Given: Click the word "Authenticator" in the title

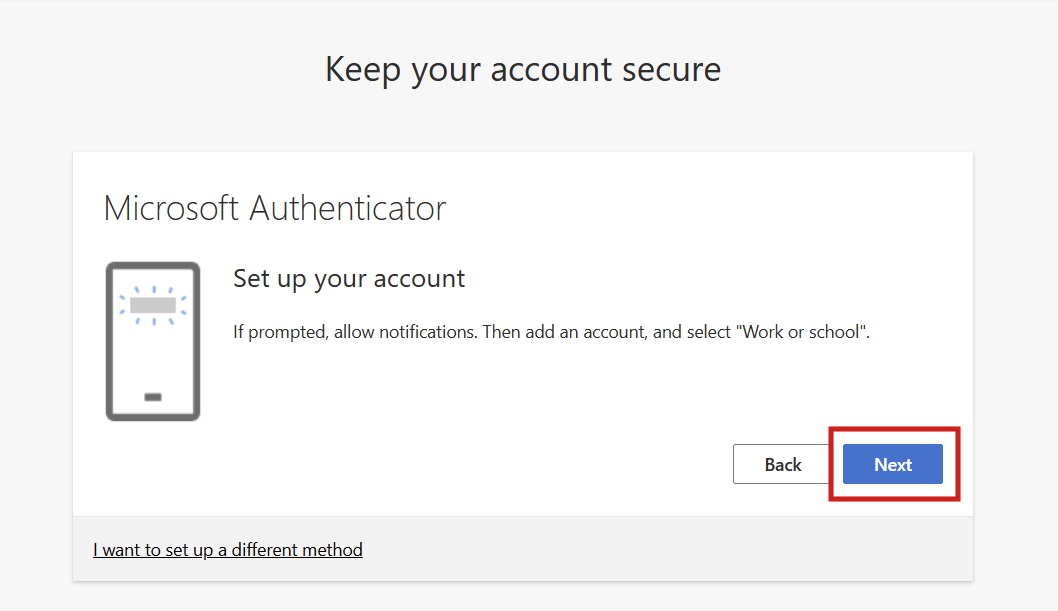Looking at the screenshot, I should click(x=347, y=208).
